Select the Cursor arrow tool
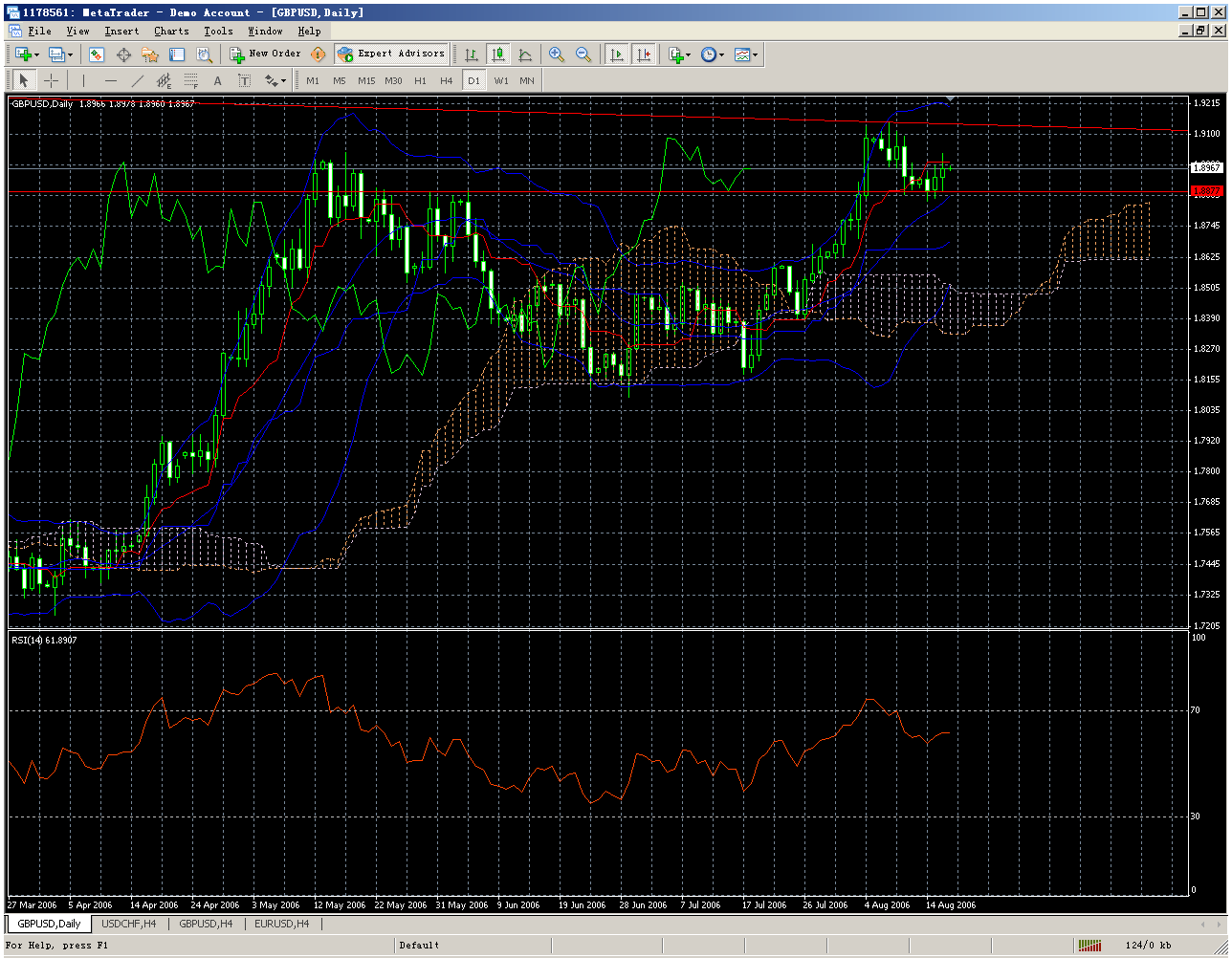1232x958 pixels. tap(24, 80)
